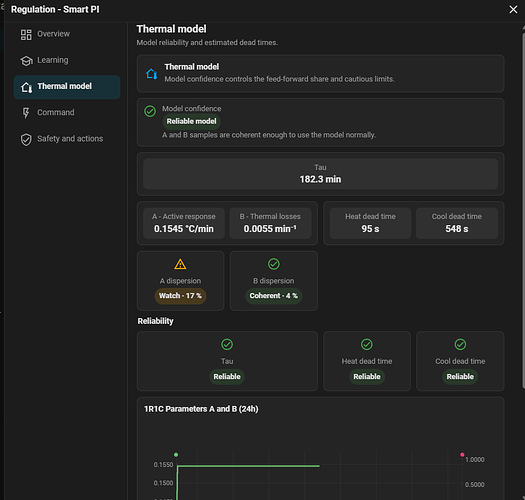Select the 0.1545 °C/min active response value

pyautogui.click(x=183, y=229)
